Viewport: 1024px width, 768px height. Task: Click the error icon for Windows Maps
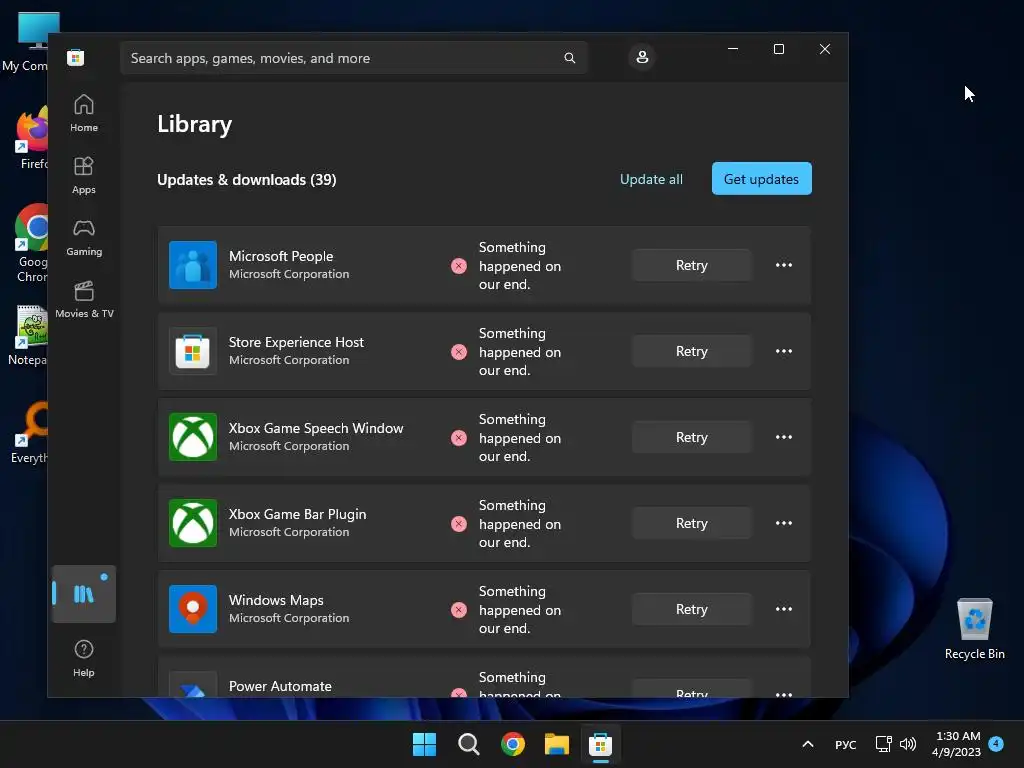point(459,610)
